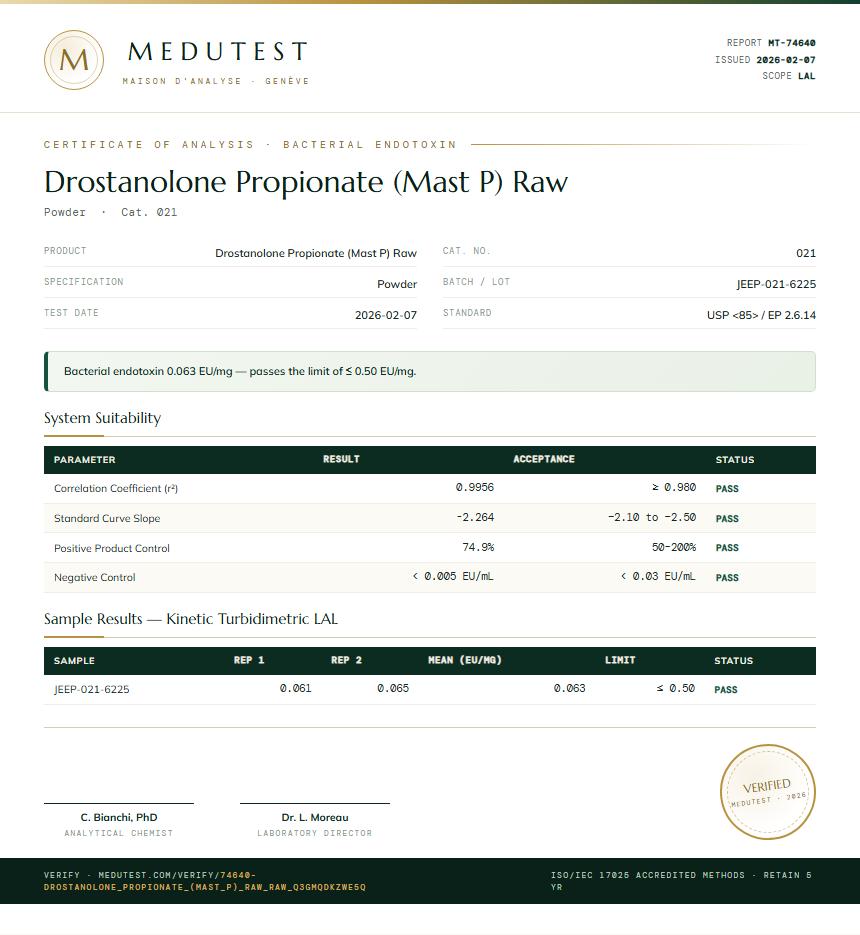
Task: Open the medutest.com verify link in footer
Action: click(205, 881)
